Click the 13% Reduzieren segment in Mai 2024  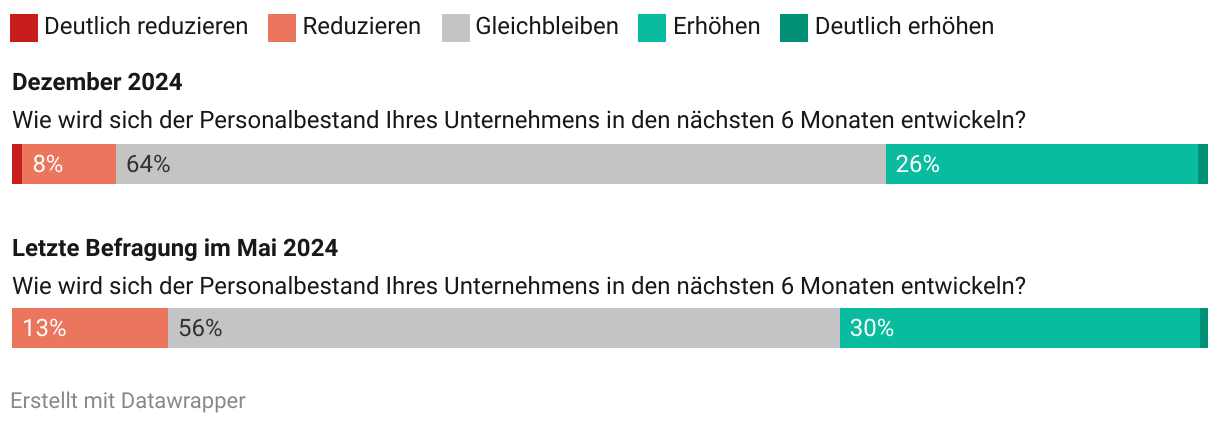click(x=90, y=328)
